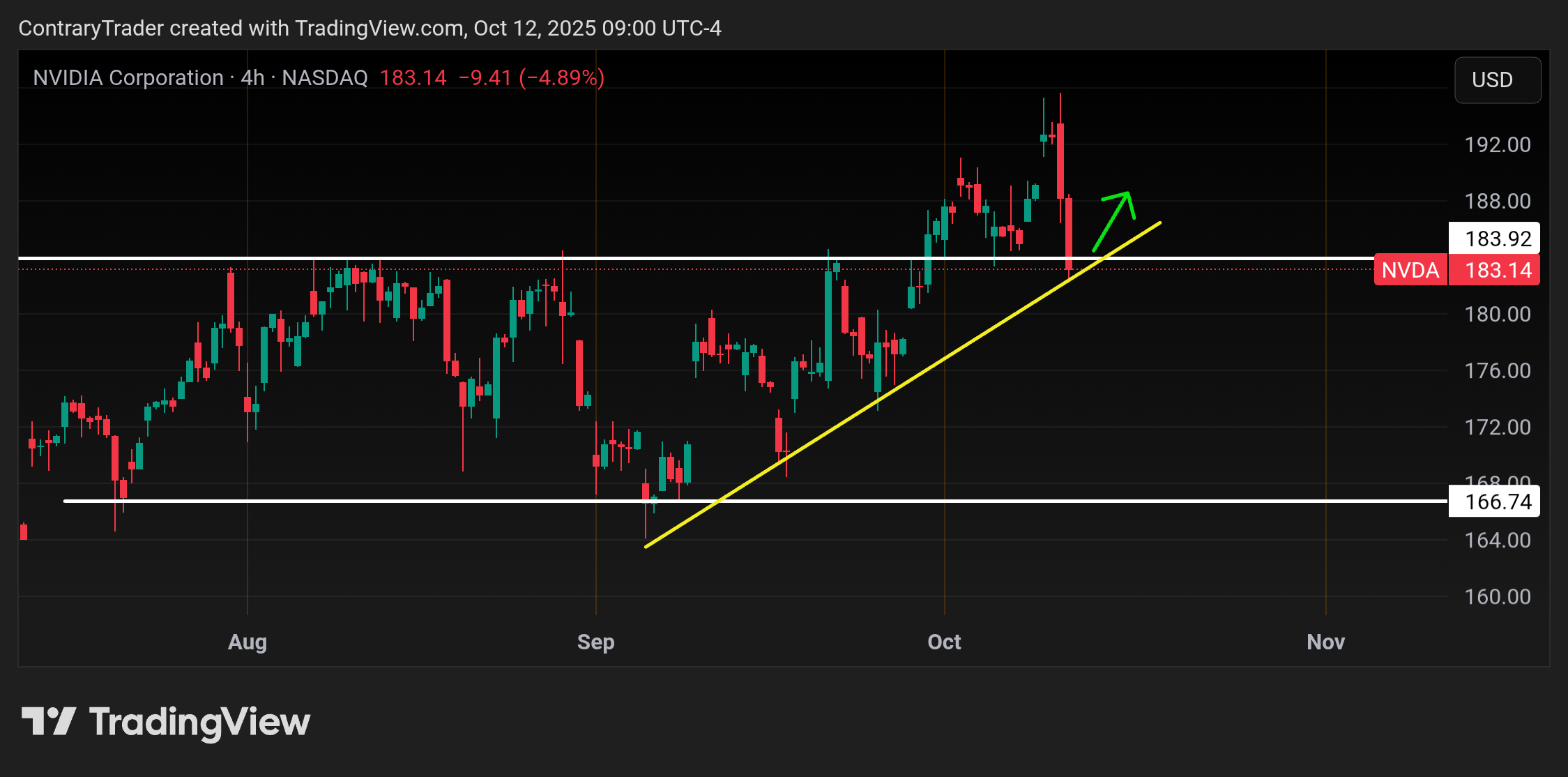Viewport: 1568px width, 777px height.
Task: Click the Sep label on time axis
Action: (x=596, y=642)
